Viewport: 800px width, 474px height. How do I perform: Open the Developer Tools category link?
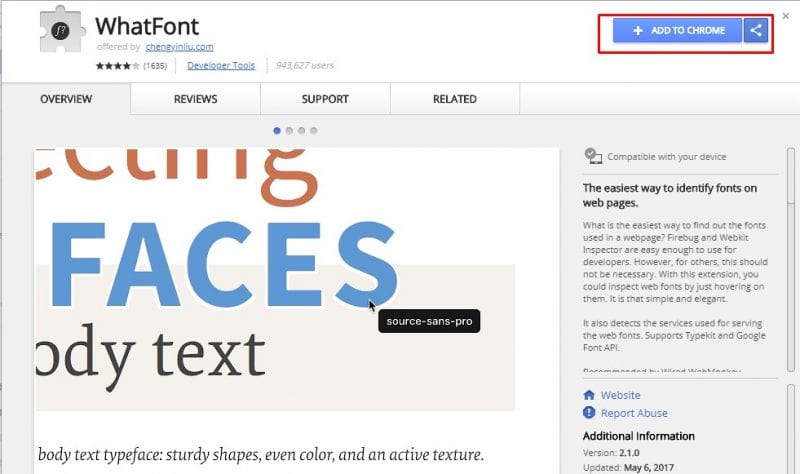[x=220, y=66]
